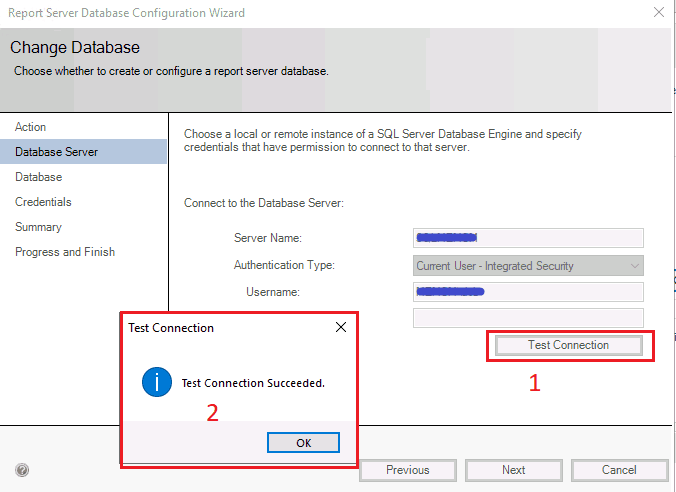676x492 pixels.
Task: Select the Action step in sidebar
Action: 31,127
